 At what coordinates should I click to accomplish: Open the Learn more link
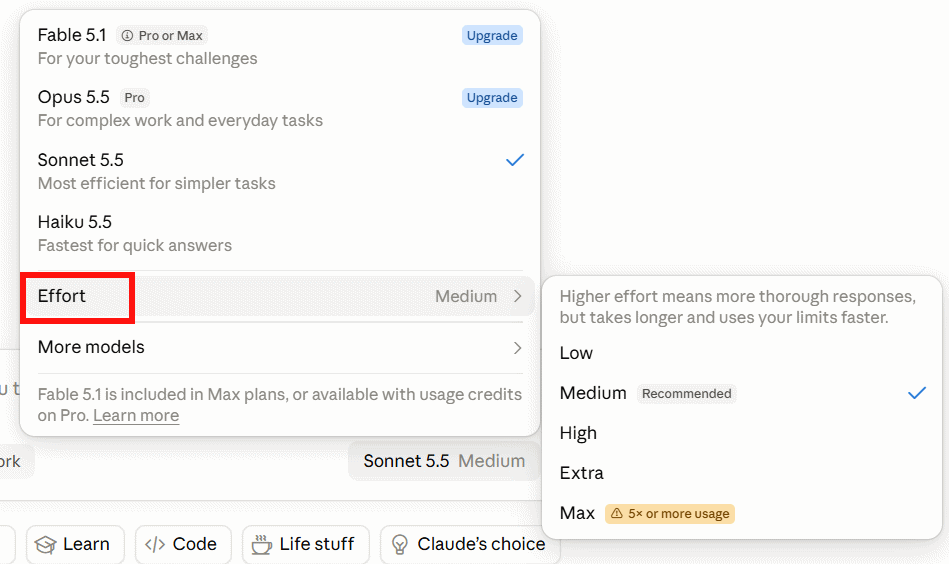pyautogui.click(x=136, y=416)
